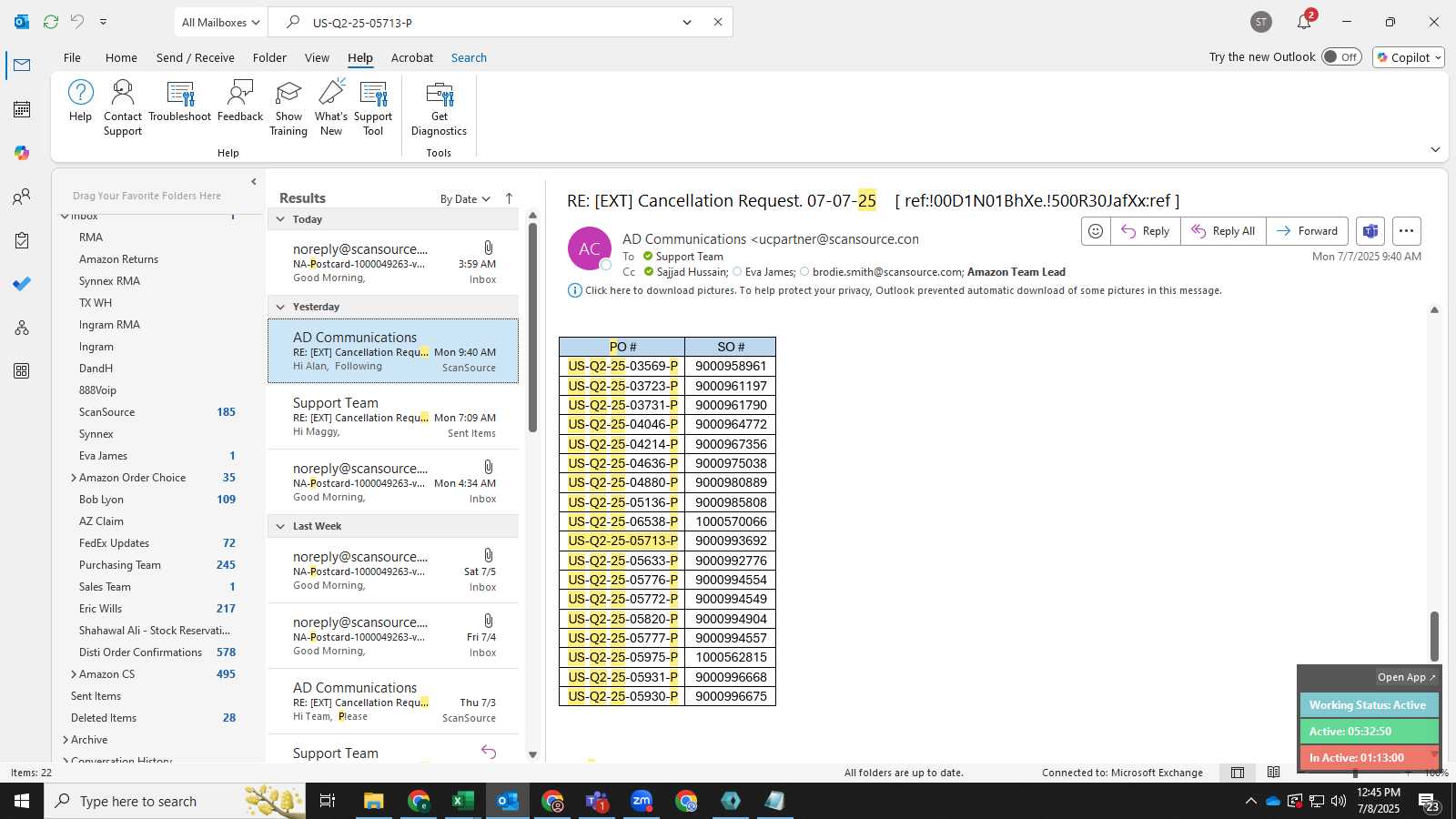This screenshot has height=819, width=1456.
Task: Collapse the Yesterday group
Action: [x=280, y=307]
